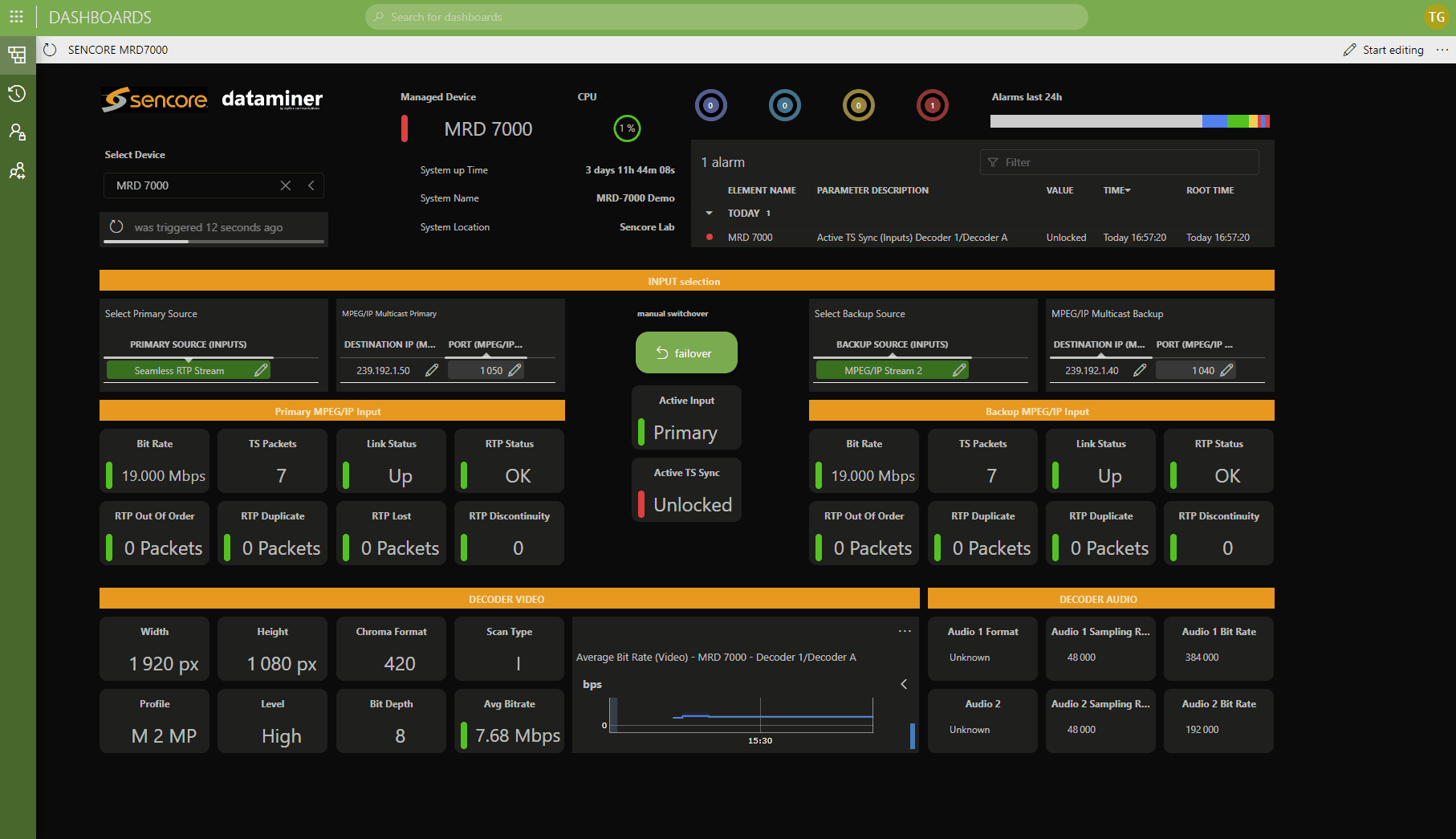Click the primary Bit Rate 19.000 Mbps tile
Image resolution: width=1456 pixels, height=839 pixels.
[154, 461]
